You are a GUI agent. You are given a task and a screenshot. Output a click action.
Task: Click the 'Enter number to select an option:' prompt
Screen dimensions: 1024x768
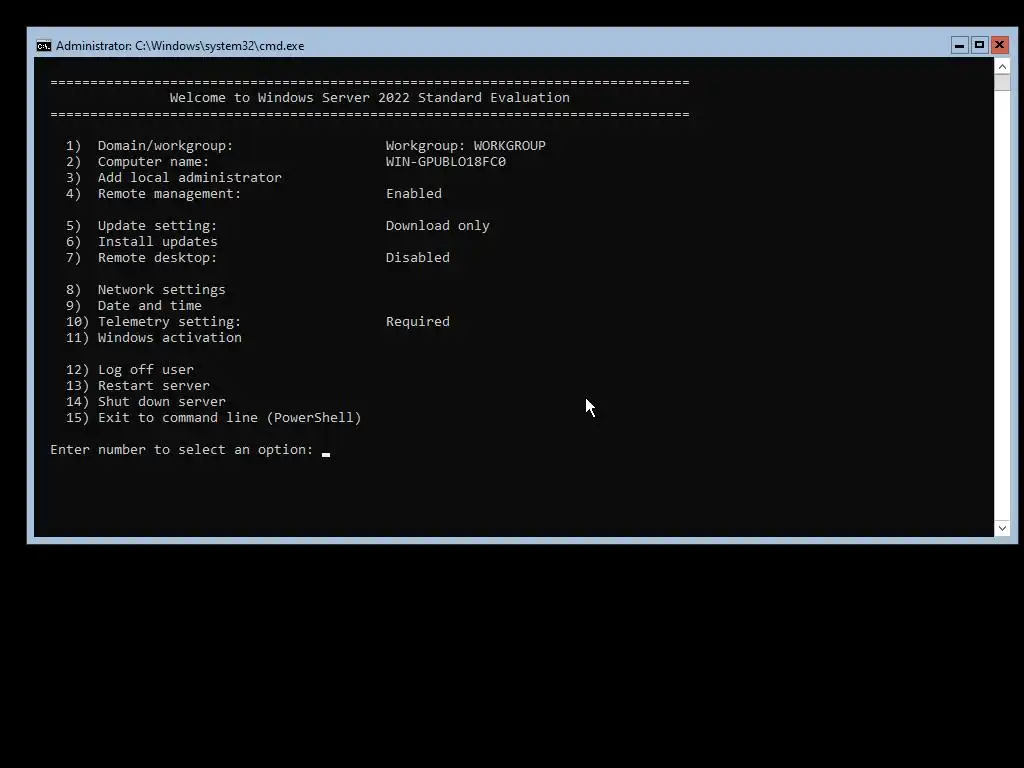[x=182, y=449]
